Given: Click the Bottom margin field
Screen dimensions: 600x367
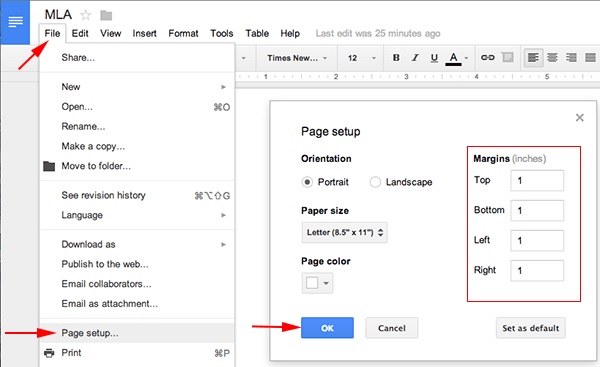Looking at the screenshot, I should tap(537, 210).
